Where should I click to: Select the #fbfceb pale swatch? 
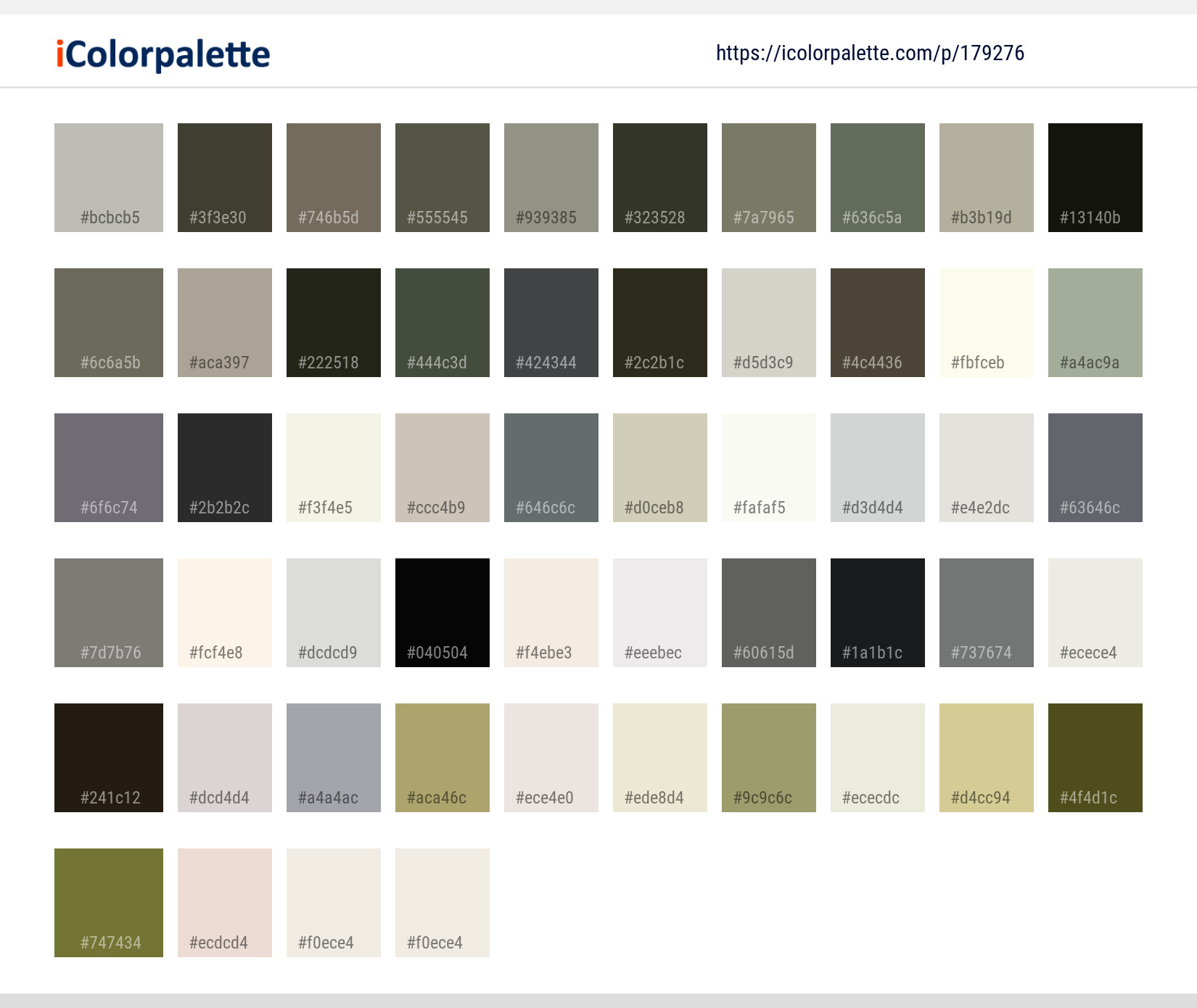coord(987,323)
